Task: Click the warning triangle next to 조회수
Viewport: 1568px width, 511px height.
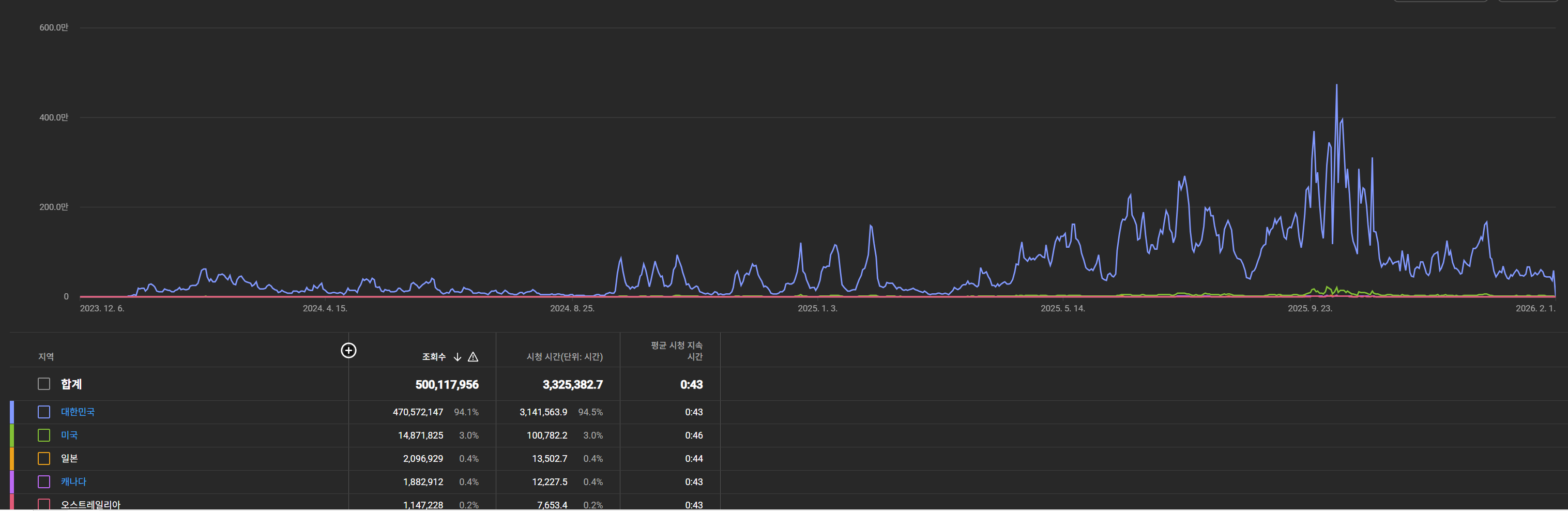Action: pos(473,357)
